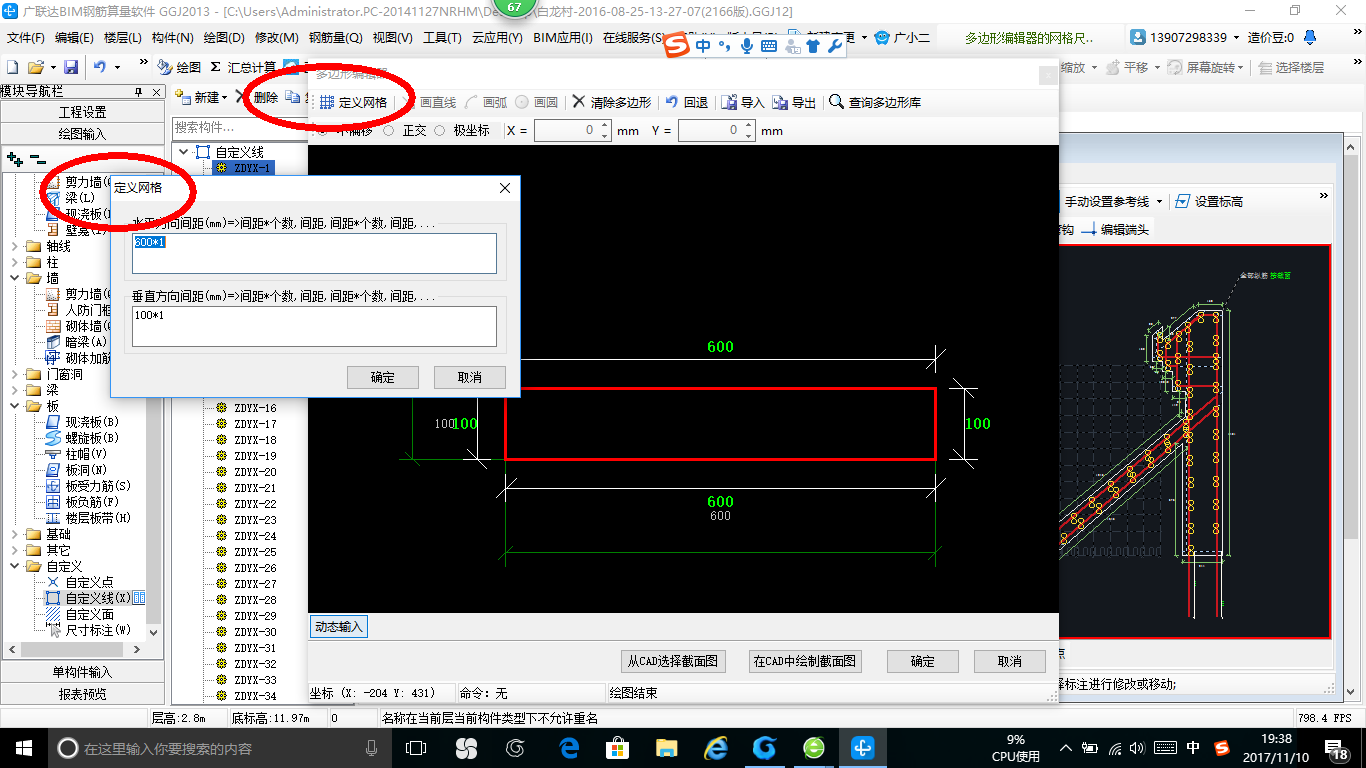Screen dimensions: 1366x768
Task: Click the open folder icon in main toolbar
Action: click(x=36, y=67)
